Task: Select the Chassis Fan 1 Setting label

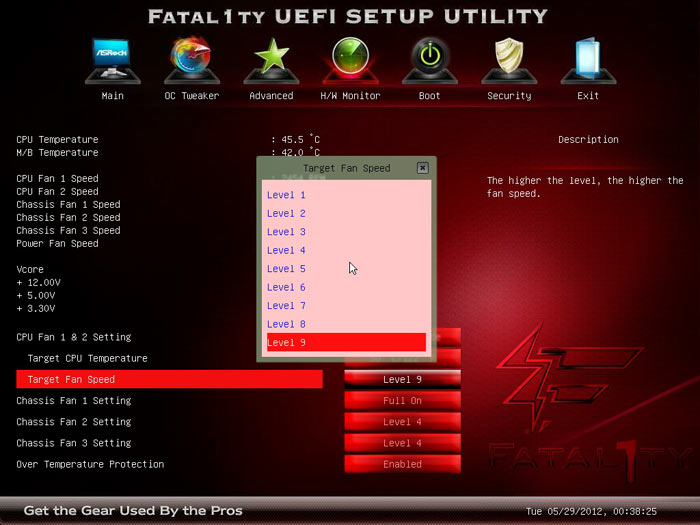Action: coord(74,400)
